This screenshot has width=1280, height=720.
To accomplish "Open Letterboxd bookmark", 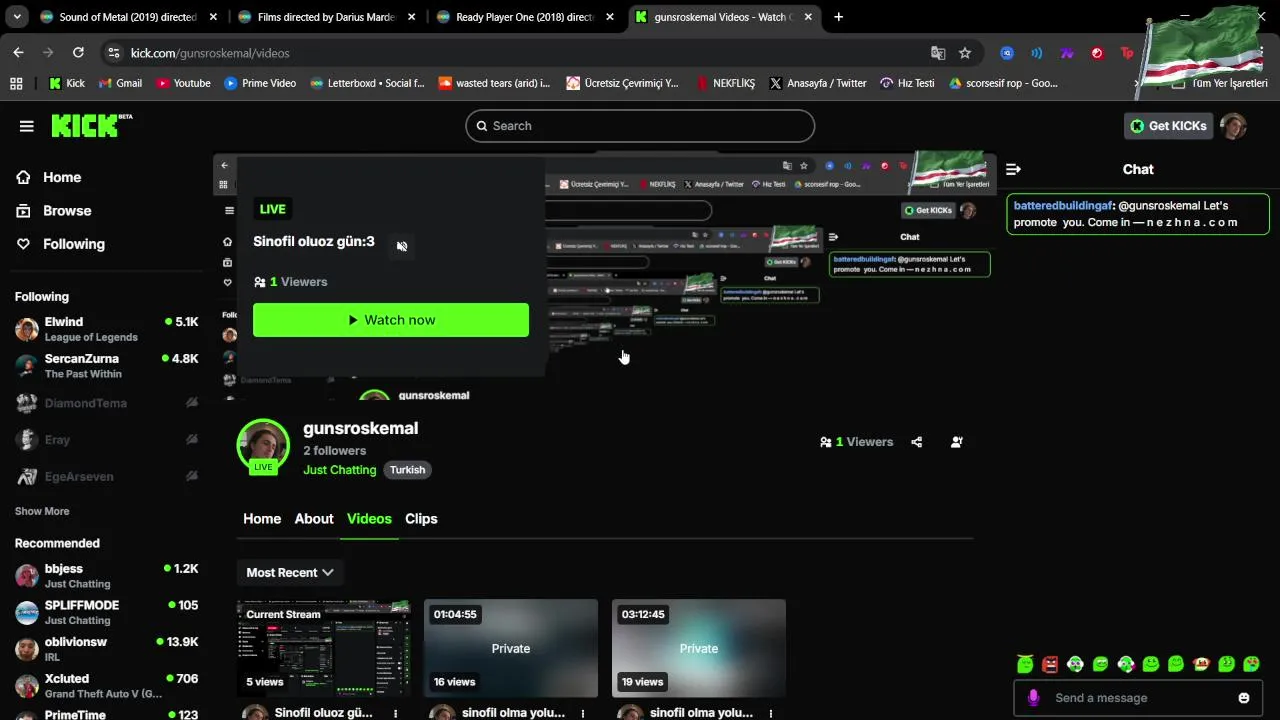I will point(368,83).
